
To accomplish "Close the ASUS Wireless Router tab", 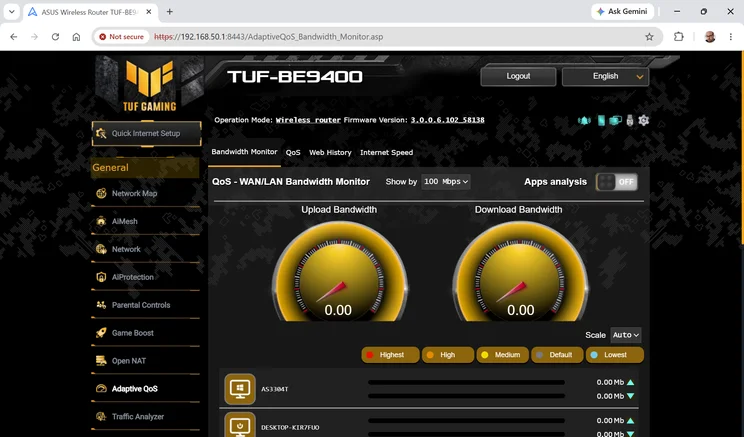I will pos(149,12).
